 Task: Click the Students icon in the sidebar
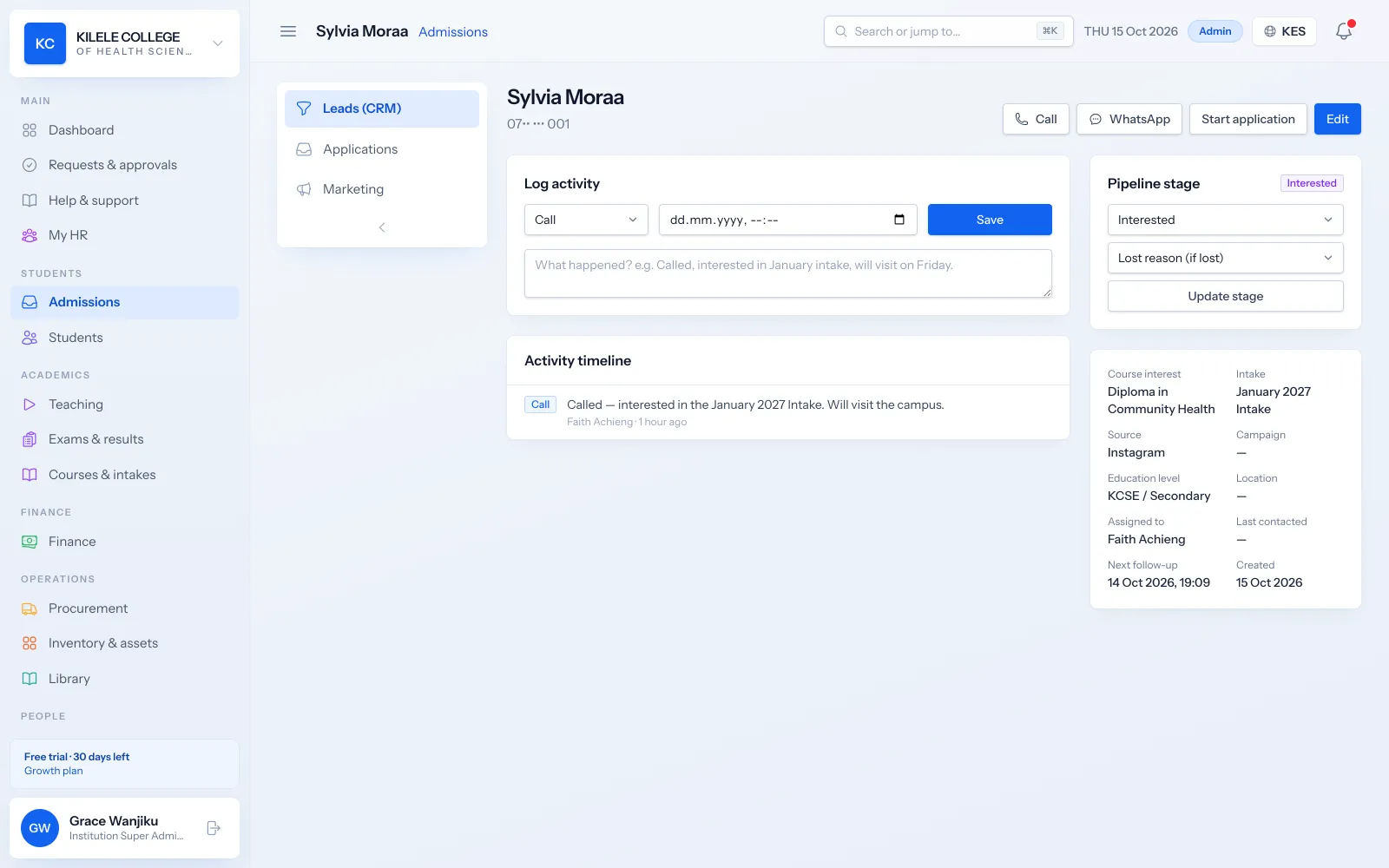(30, 338)
